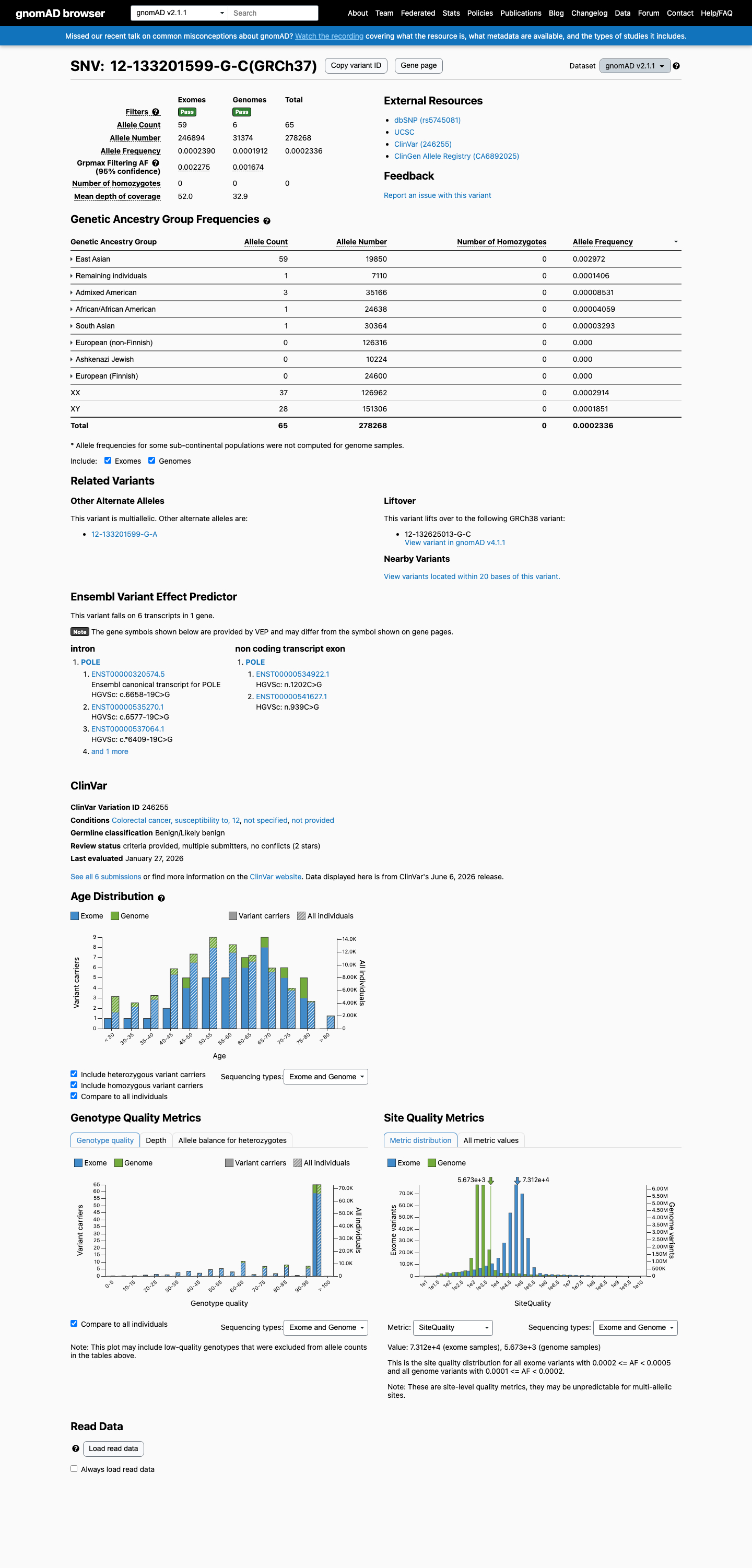Open the About menu item

358,13
